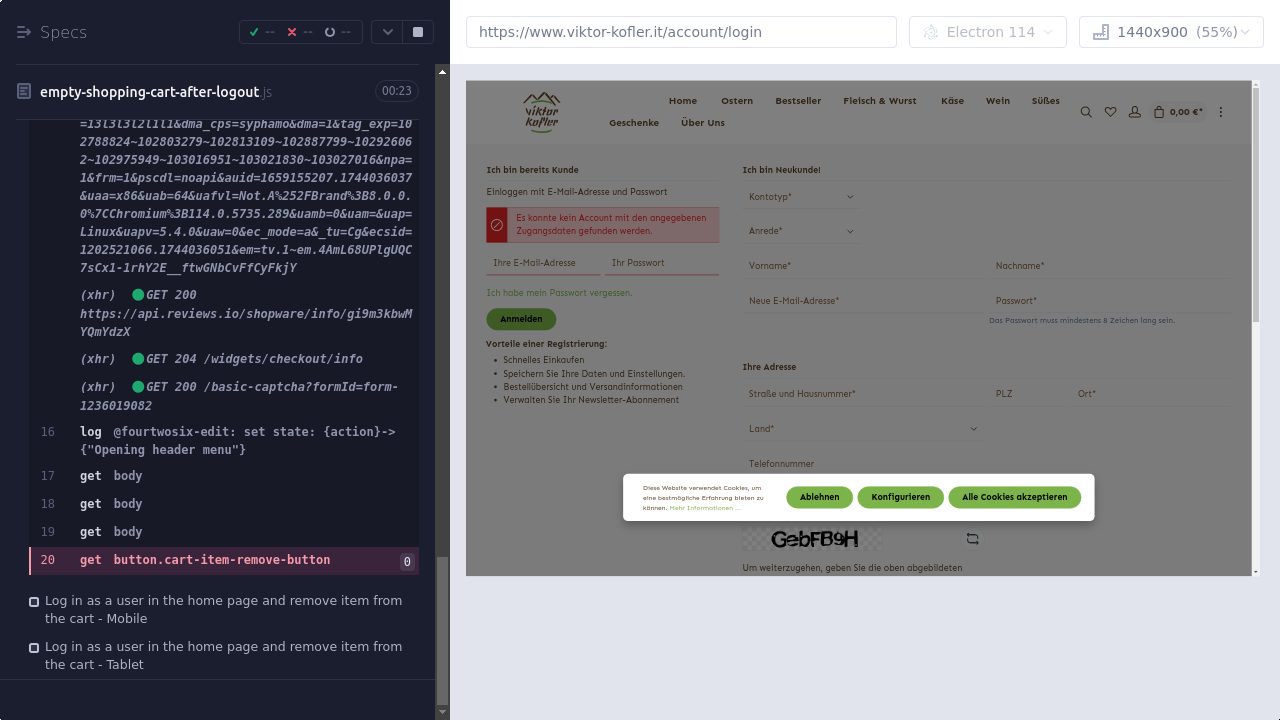Image resolution: width=1280 pixels, height=720 pixels.
Task: Open the Electron 114 browser selector
Action: pos(987,32)
